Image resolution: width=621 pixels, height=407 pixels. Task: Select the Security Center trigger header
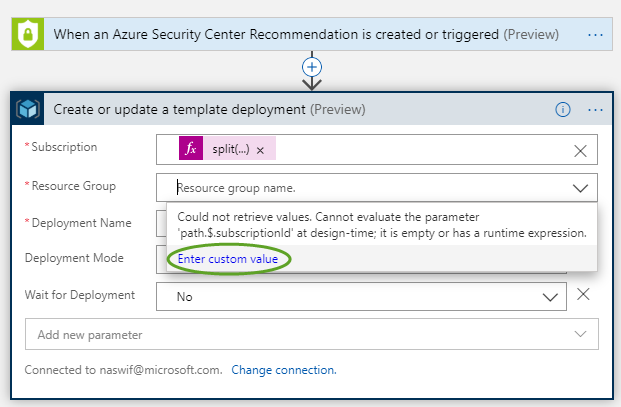point(312,34)
